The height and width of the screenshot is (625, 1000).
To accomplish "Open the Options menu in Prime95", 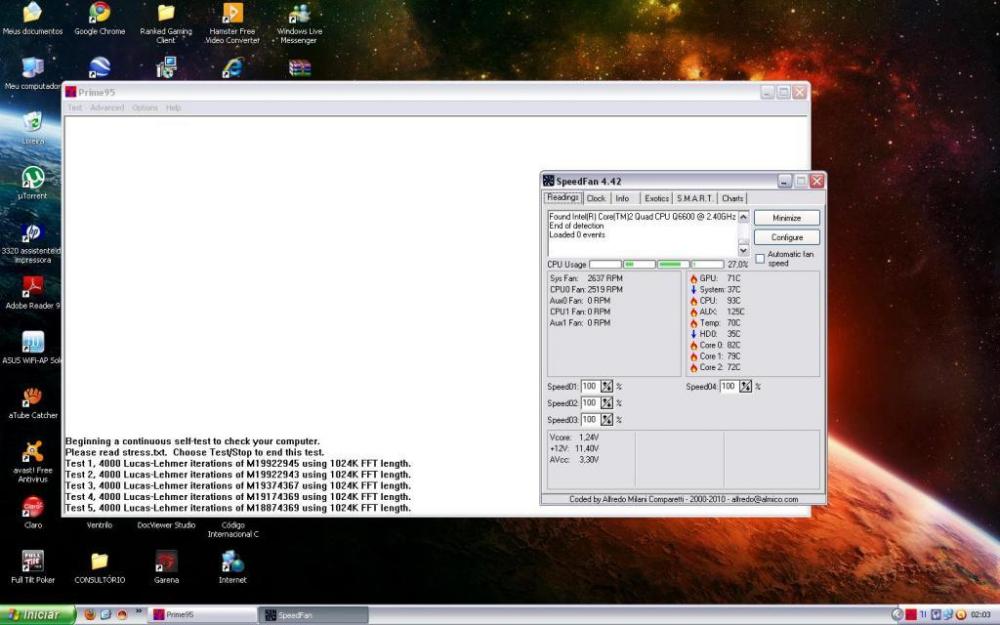I will pos(145,108).
